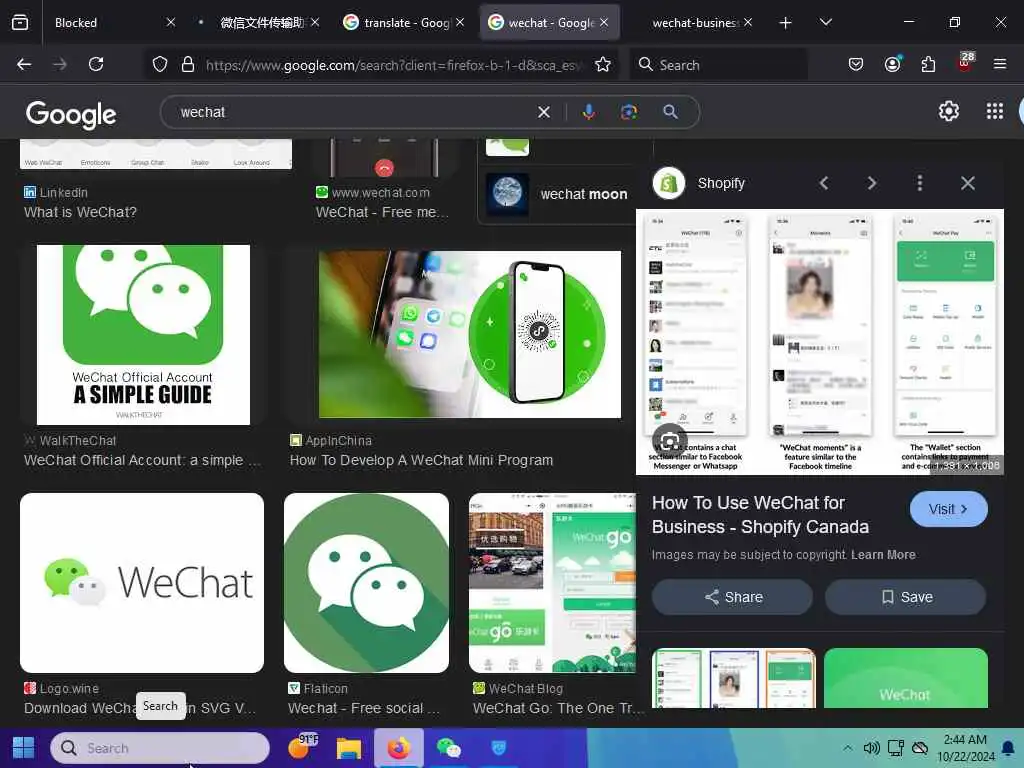Screen dimensions: 1024x768
Task: Open the Google apps grid
Action: (x=995, y=111)
